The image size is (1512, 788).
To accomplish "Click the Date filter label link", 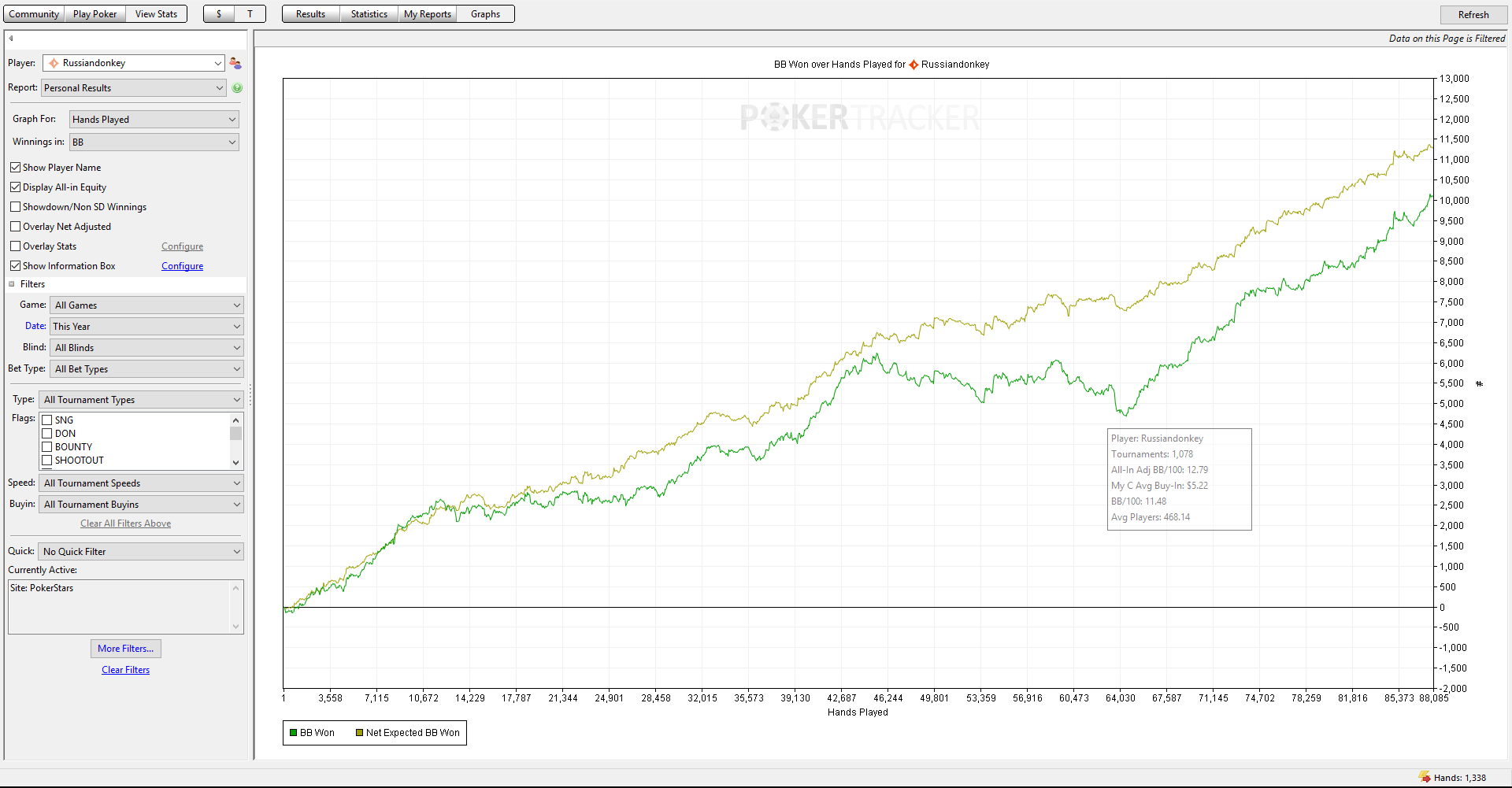I will [35, 326].
